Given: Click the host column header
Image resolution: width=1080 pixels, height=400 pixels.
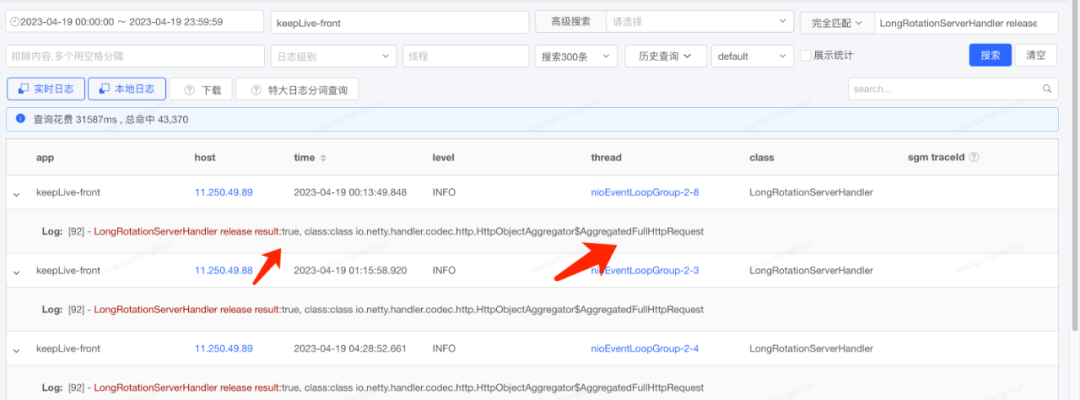Looking at the screenshot, I should click(x=205, y=158).
